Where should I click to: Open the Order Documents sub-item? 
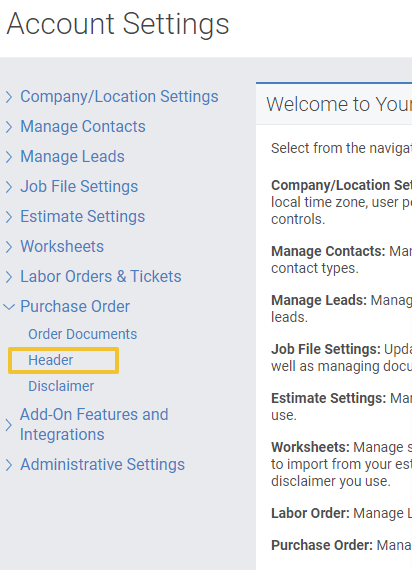tap(83, 334)
